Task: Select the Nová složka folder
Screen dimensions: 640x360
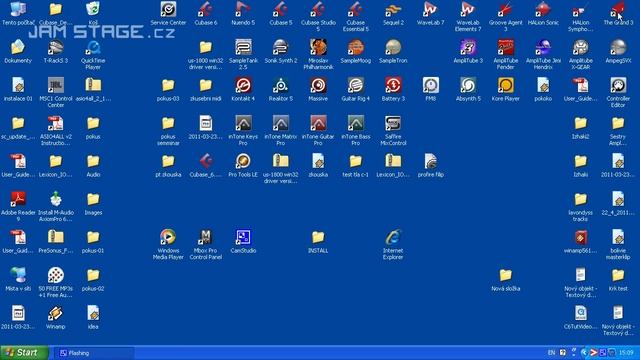Action: pyautogui.click(x=505, y=275)
